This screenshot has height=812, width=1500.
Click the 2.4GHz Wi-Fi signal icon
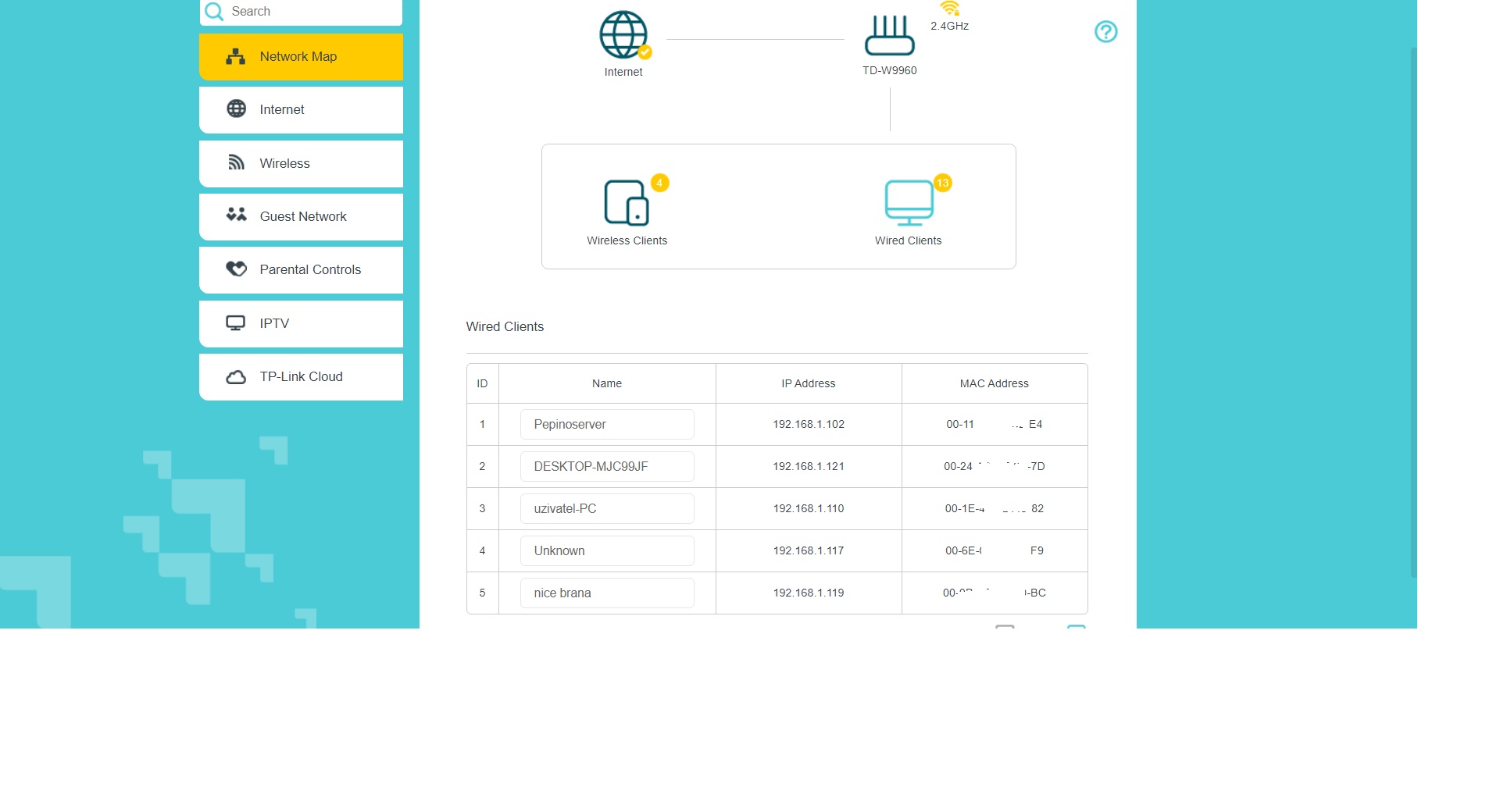(x=949, y=9)
